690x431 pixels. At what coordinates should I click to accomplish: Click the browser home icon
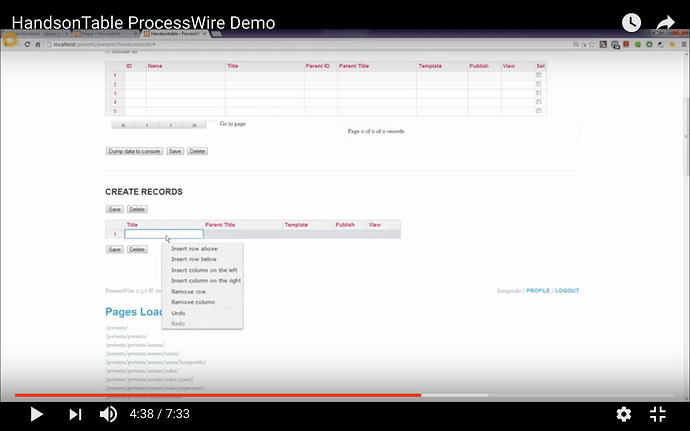[x=38, y=44]
